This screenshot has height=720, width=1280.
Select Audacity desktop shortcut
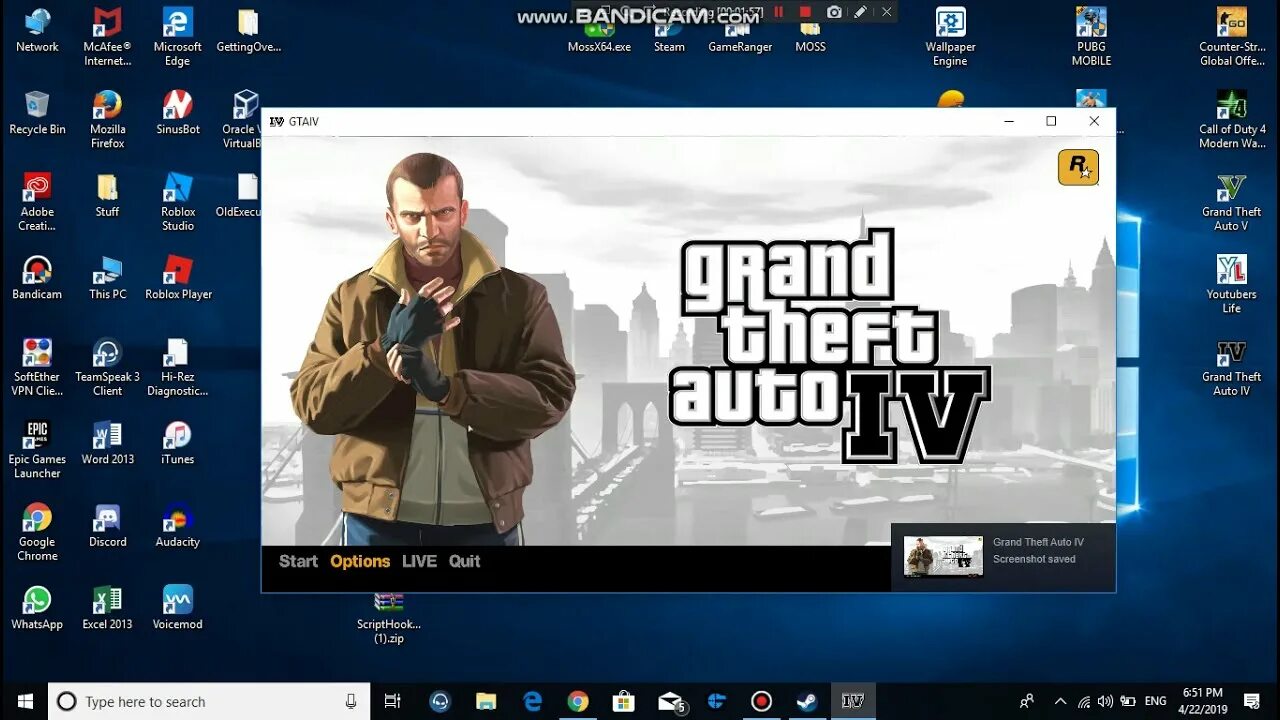[177, 526]
